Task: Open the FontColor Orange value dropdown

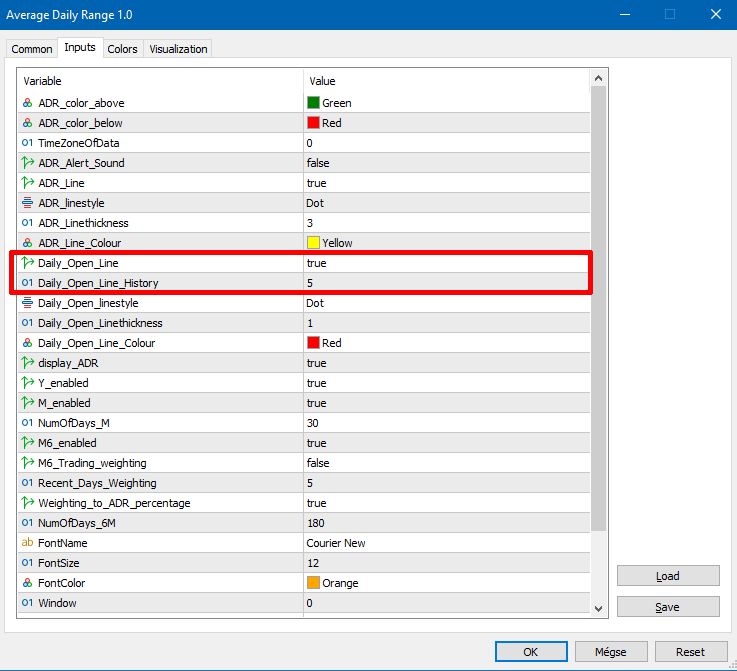Action: pos(447,583)
